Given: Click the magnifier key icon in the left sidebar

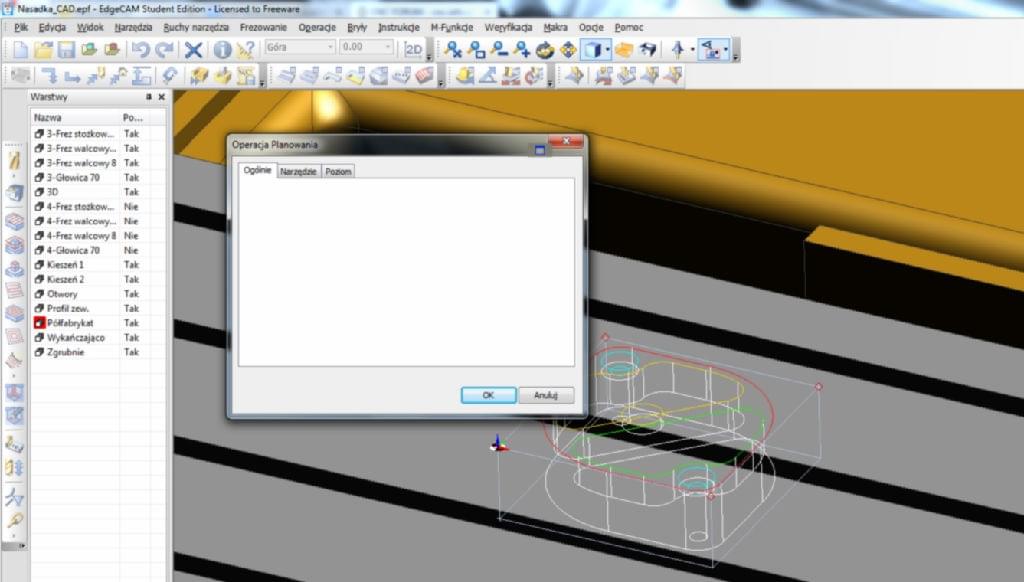Looking at the screenshot, I should 14,521.
